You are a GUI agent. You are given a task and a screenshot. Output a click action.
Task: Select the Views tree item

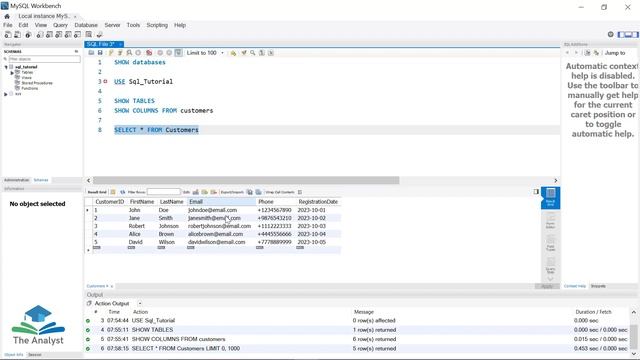click(x=26, y=78)
